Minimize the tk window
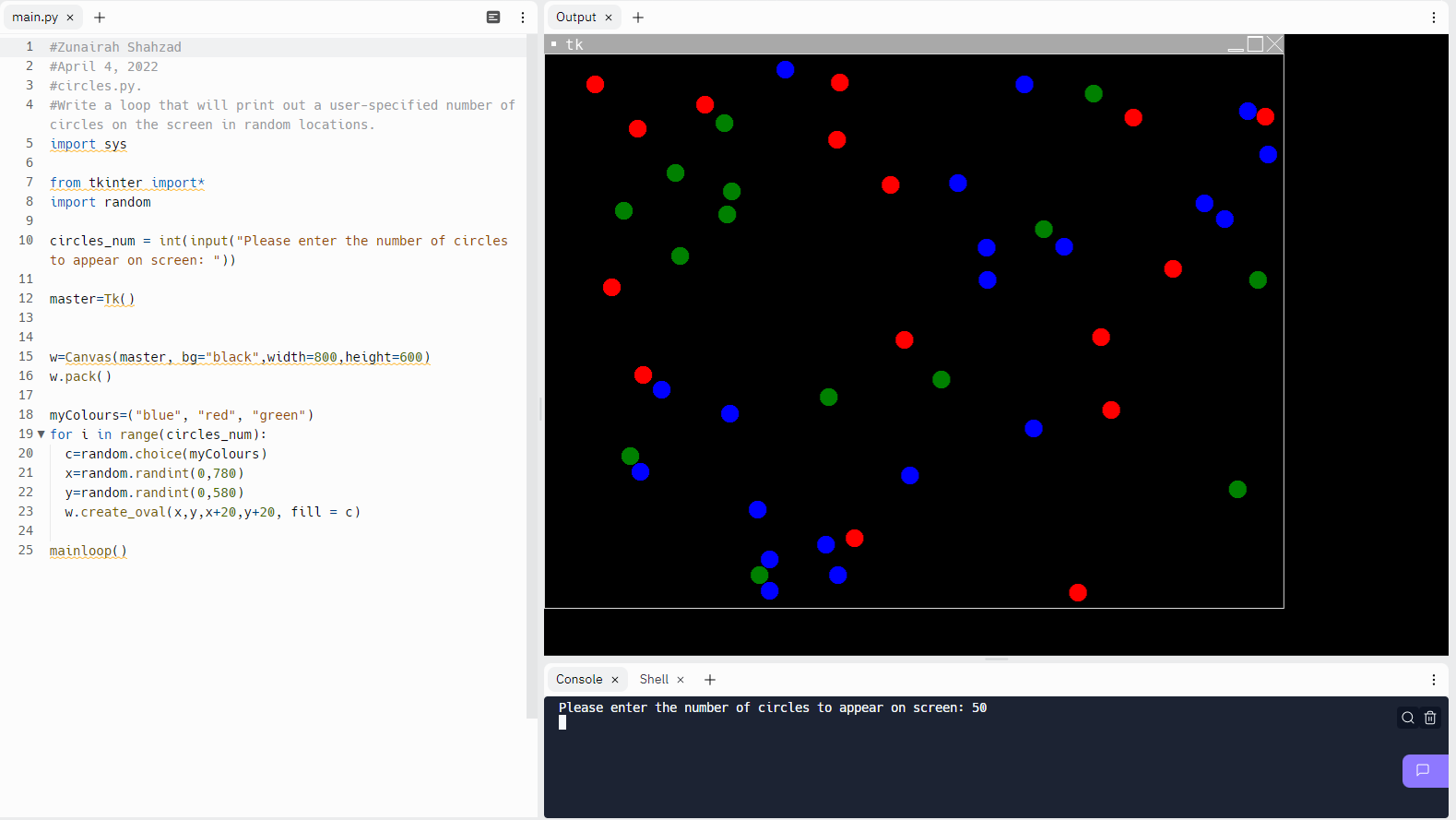The height and width of the screenshot is (820, 1456). [1236, 45]
